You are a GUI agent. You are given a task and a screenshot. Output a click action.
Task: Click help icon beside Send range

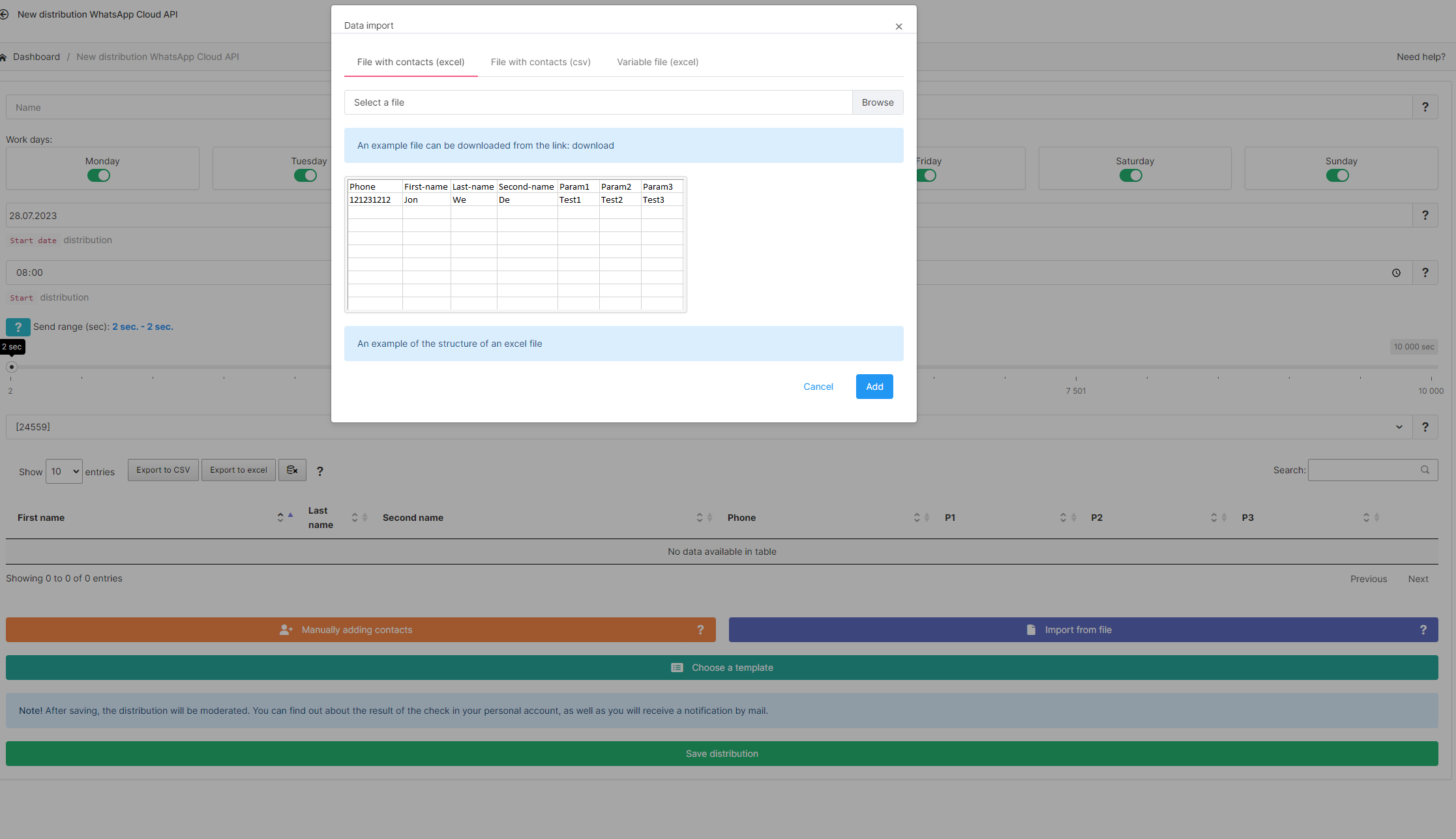pyautogui.click(x=18, y=327)
